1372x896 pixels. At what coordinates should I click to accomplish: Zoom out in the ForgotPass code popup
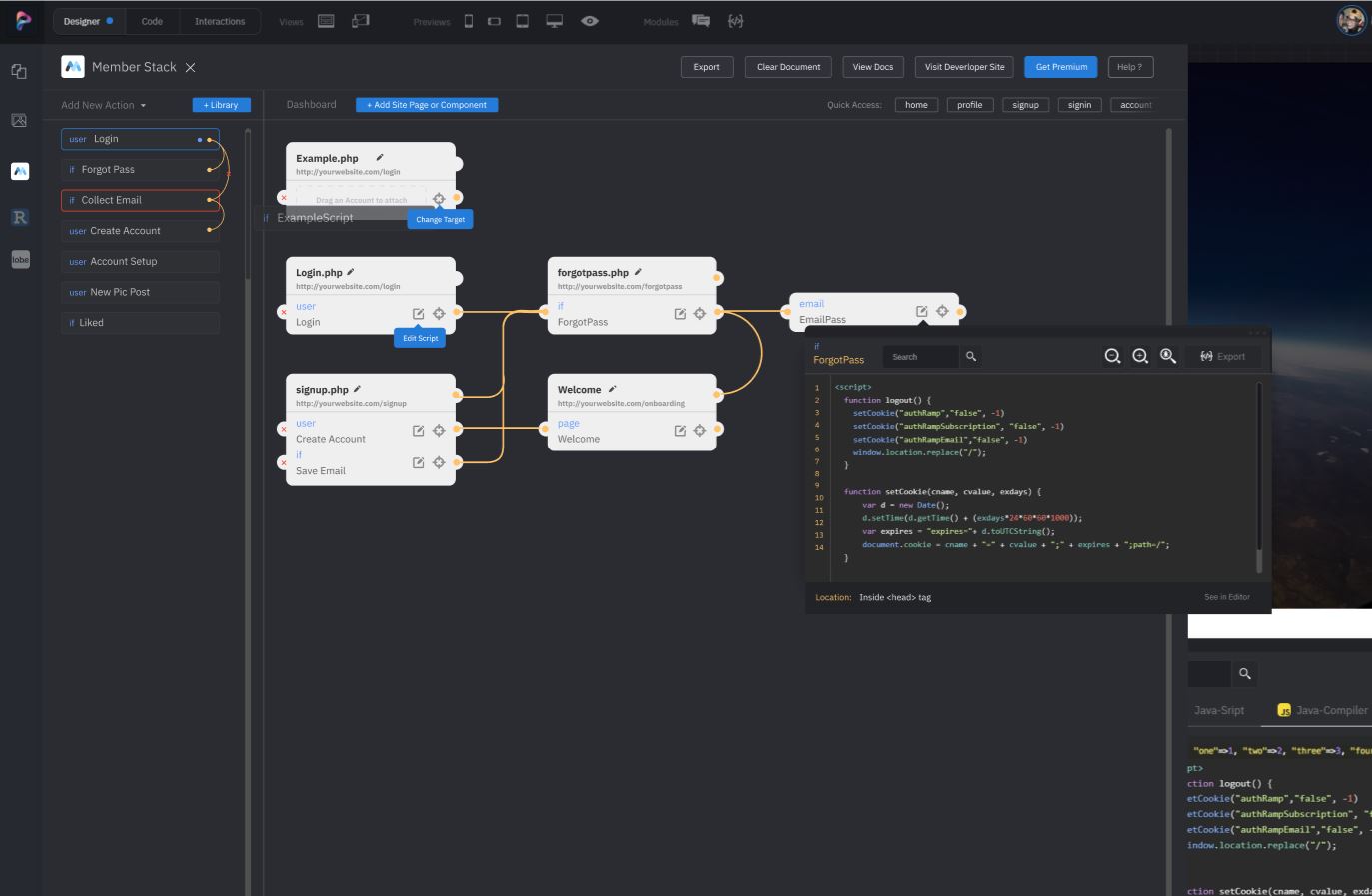tap(1112, 356)
